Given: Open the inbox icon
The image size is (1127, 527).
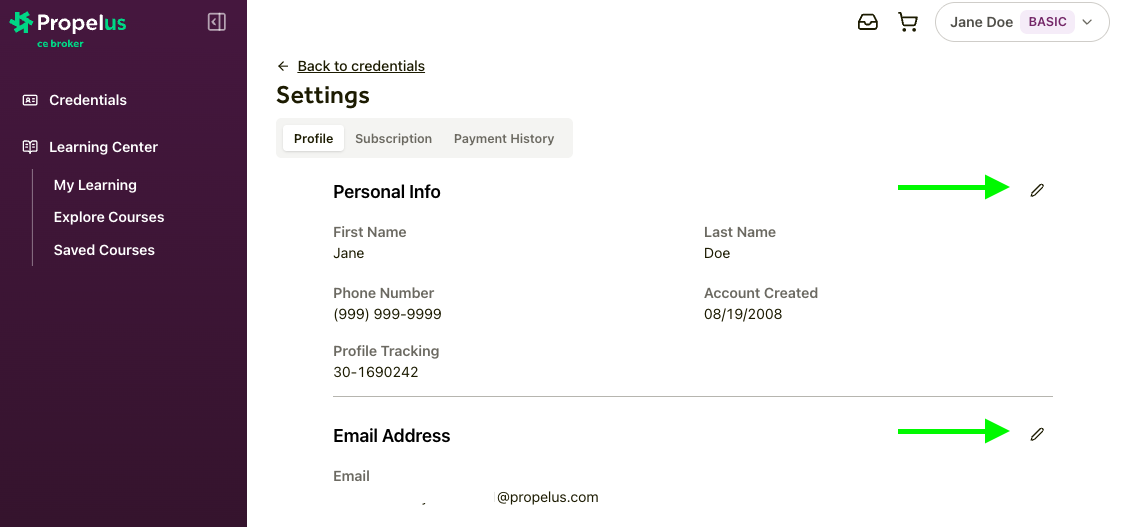Looking at the screenshot, I should point(868,22).
